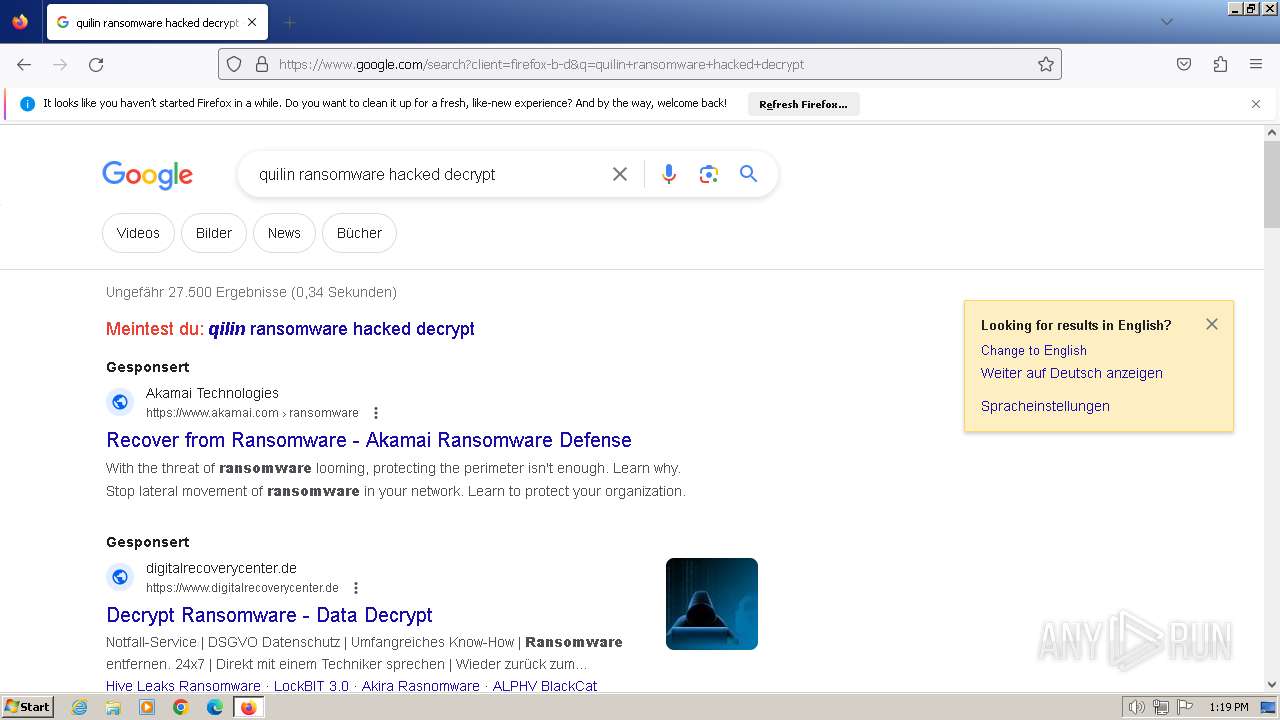Image resolution: width=1280 pixels, height=720 pixels.
Task: Open the Firefox application menu
Action: click(1256, 64)
